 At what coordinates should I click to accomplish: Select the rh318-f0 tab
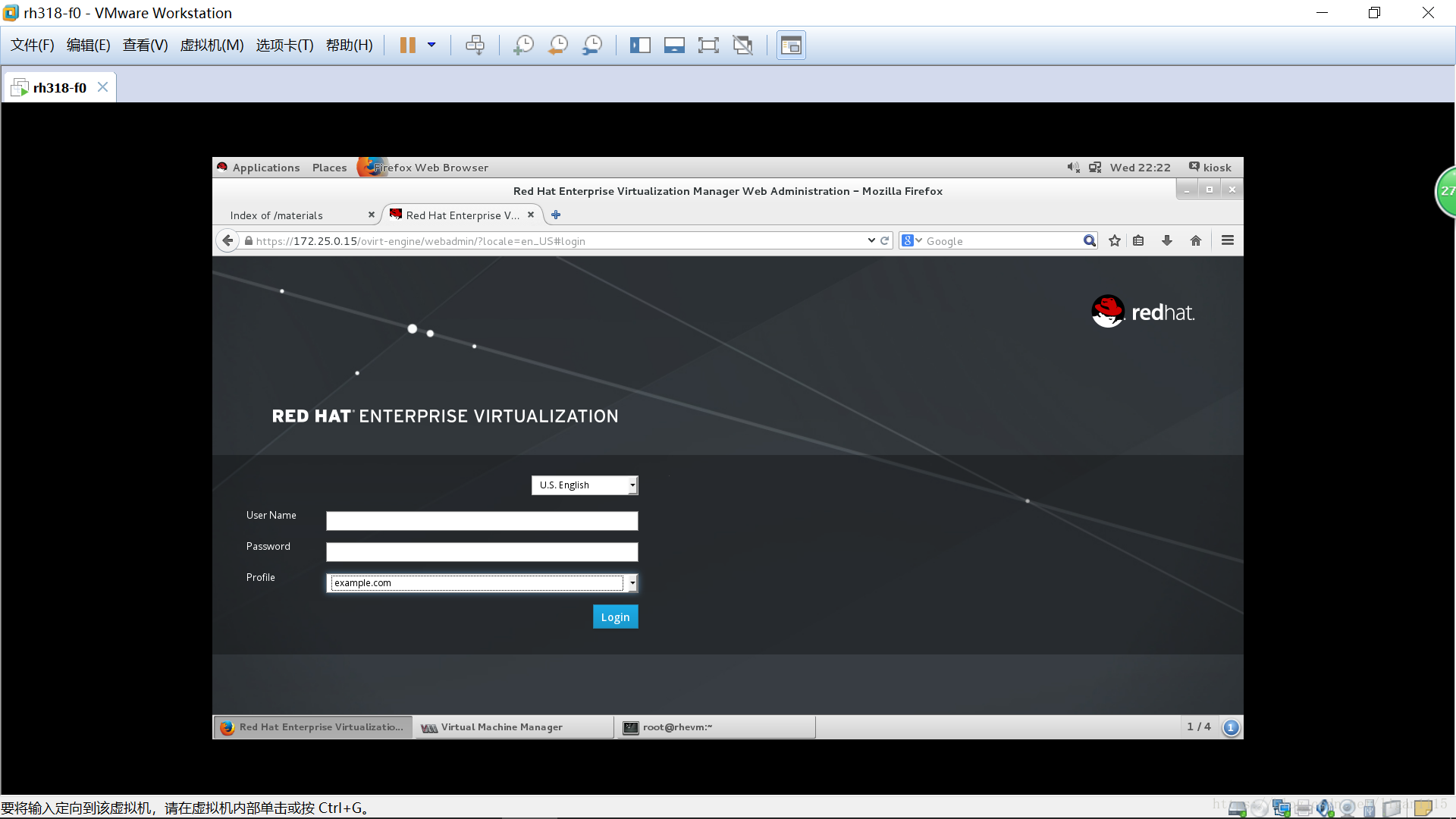59,88
